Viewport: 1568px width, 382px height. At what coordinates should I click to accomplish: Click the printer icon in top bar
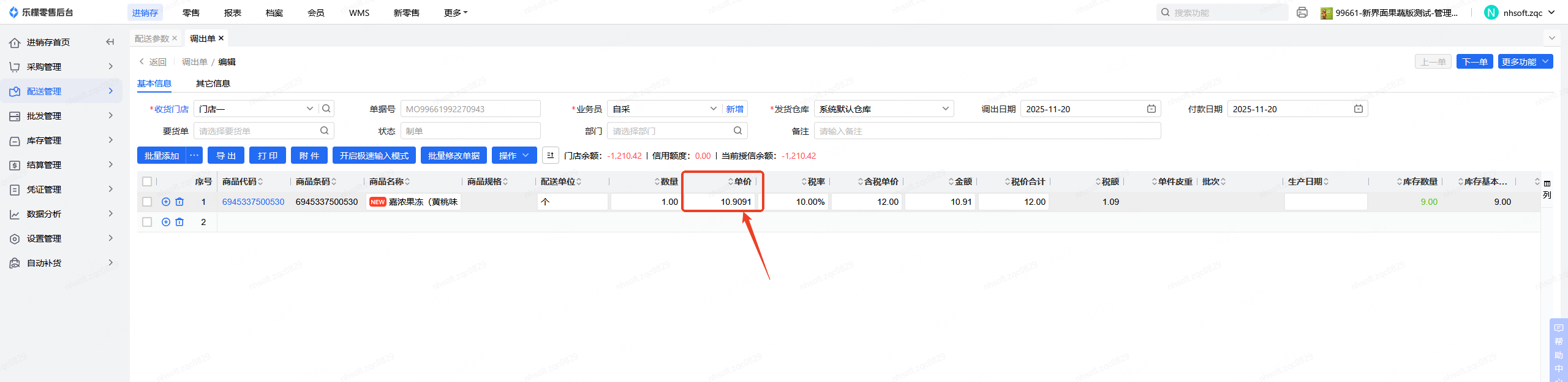click(x=1302, y=12)
